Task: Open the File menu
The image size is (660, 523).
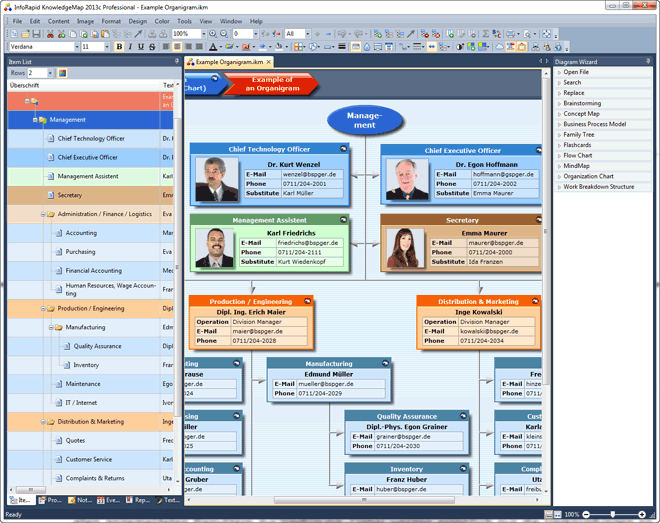Action: pos(17,21)
